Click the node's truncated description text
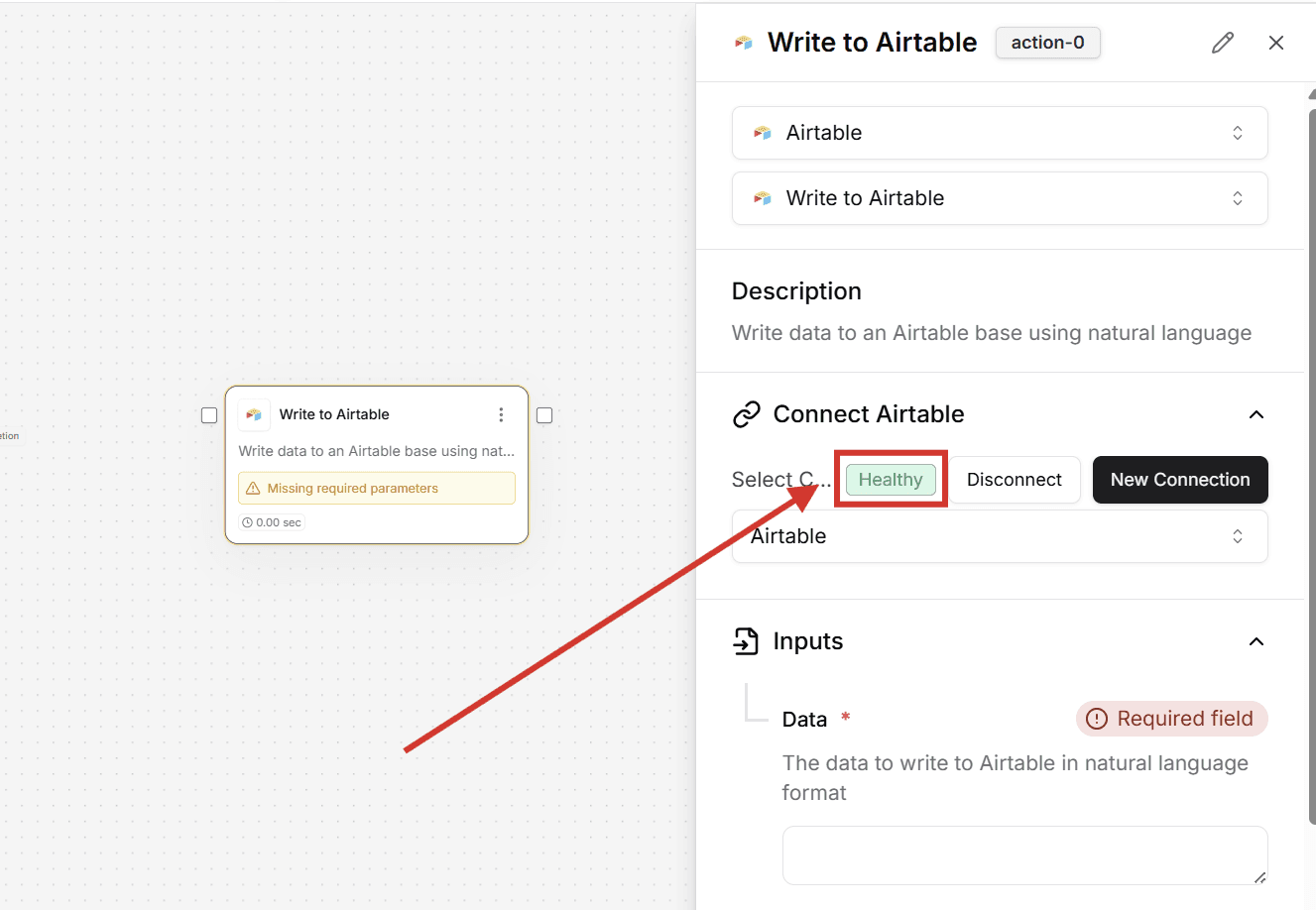Image resolution: width=1316 pixels, height=910 pixels. point(377,451)
